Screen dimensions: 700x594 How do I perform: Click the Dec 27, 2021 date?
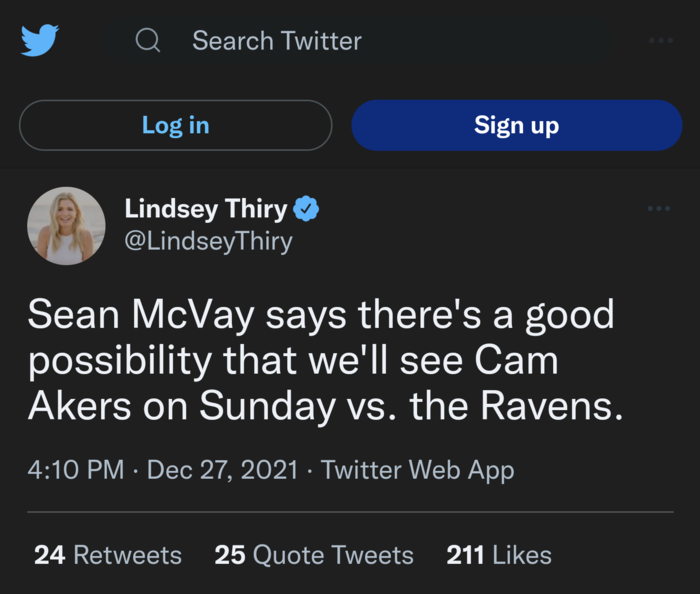[x=222, y=469]
